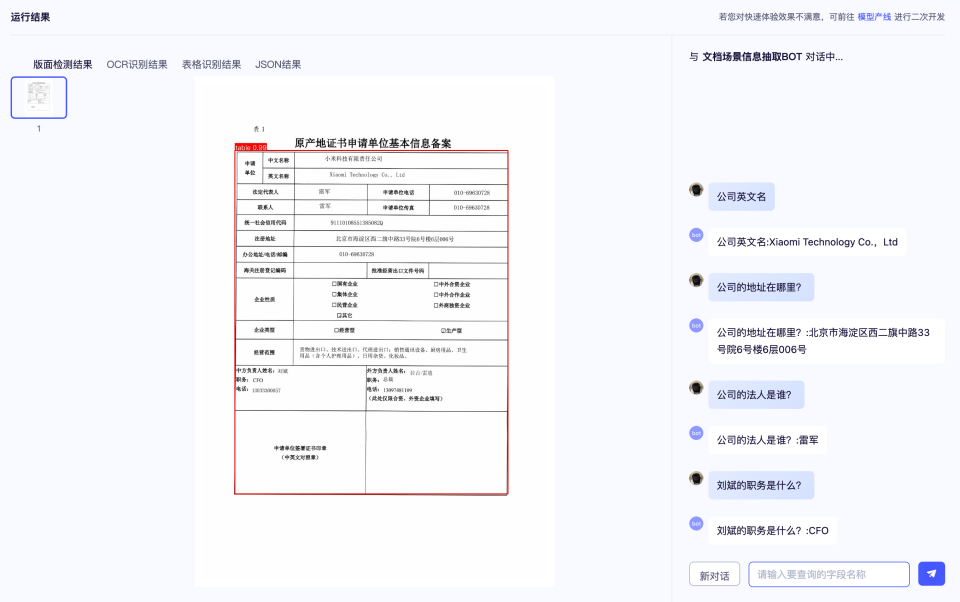Click the reply with 北京市海淀区西二旗中路33号院 address
Screen dimensions: 960x602
[827, 341]
